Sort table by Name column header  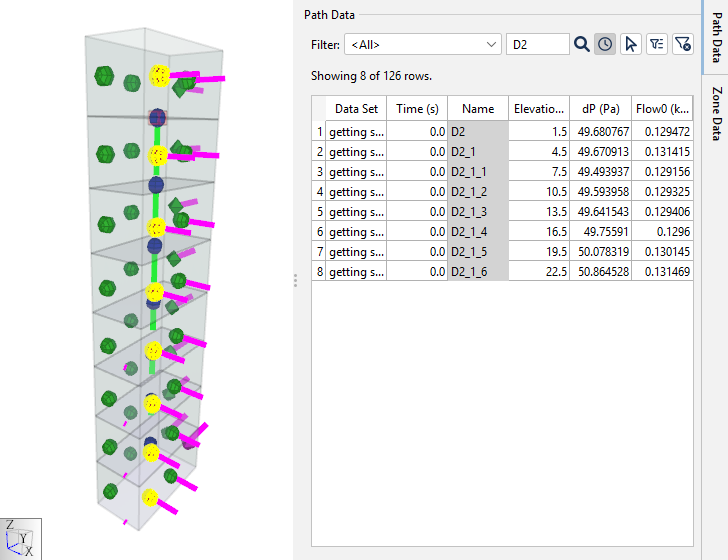click(x=478, y=109)
